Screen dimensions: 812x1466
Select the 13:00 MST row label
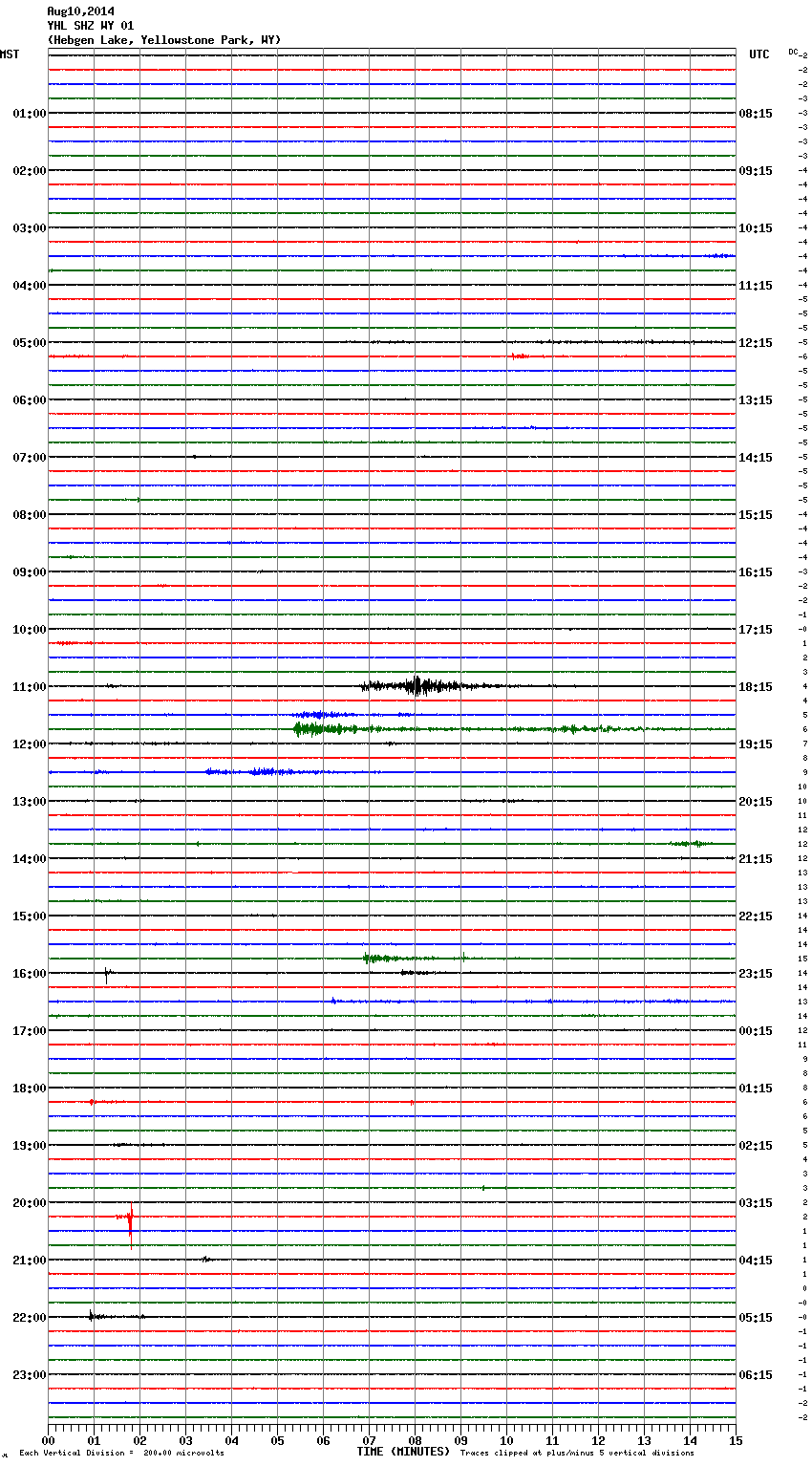29,802
